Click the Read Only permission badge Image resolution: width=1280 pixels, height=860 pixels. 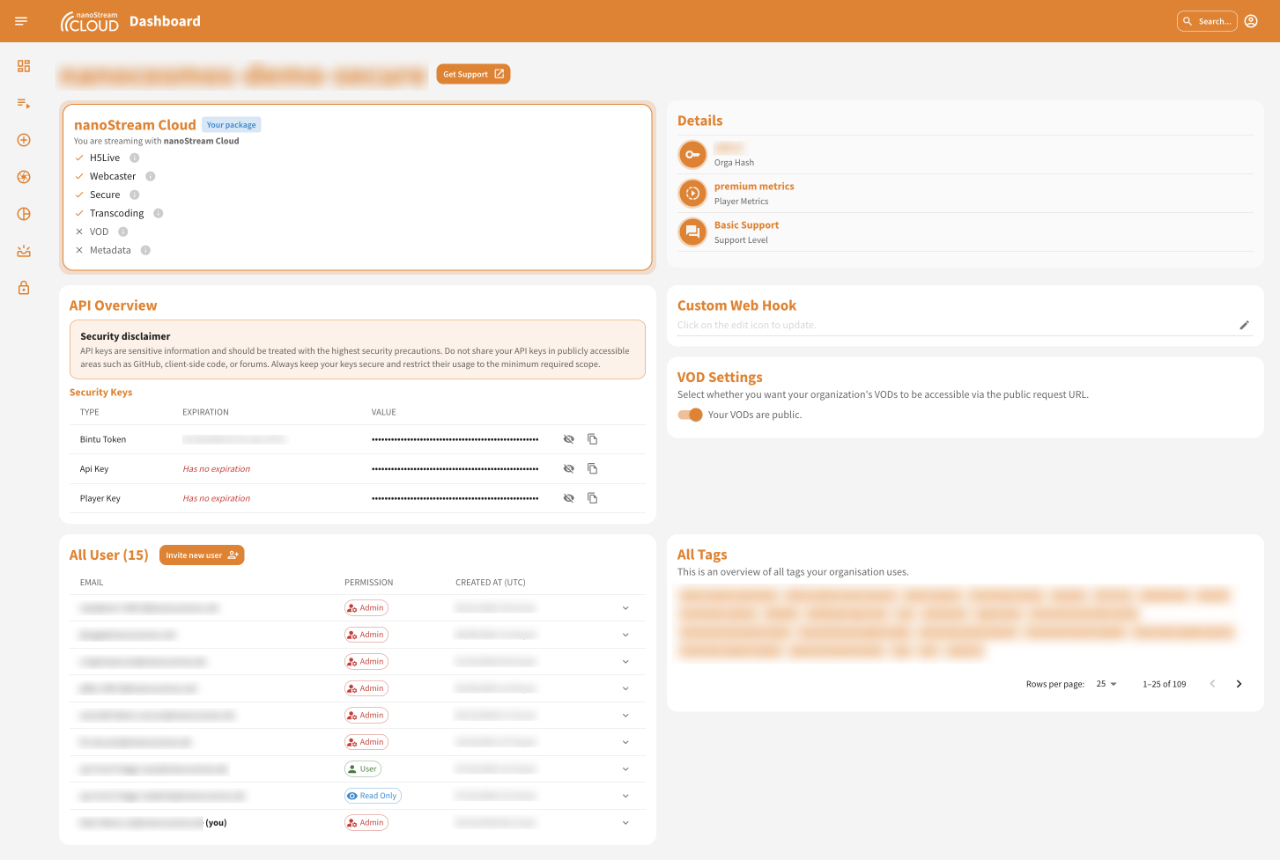point(373,796)
